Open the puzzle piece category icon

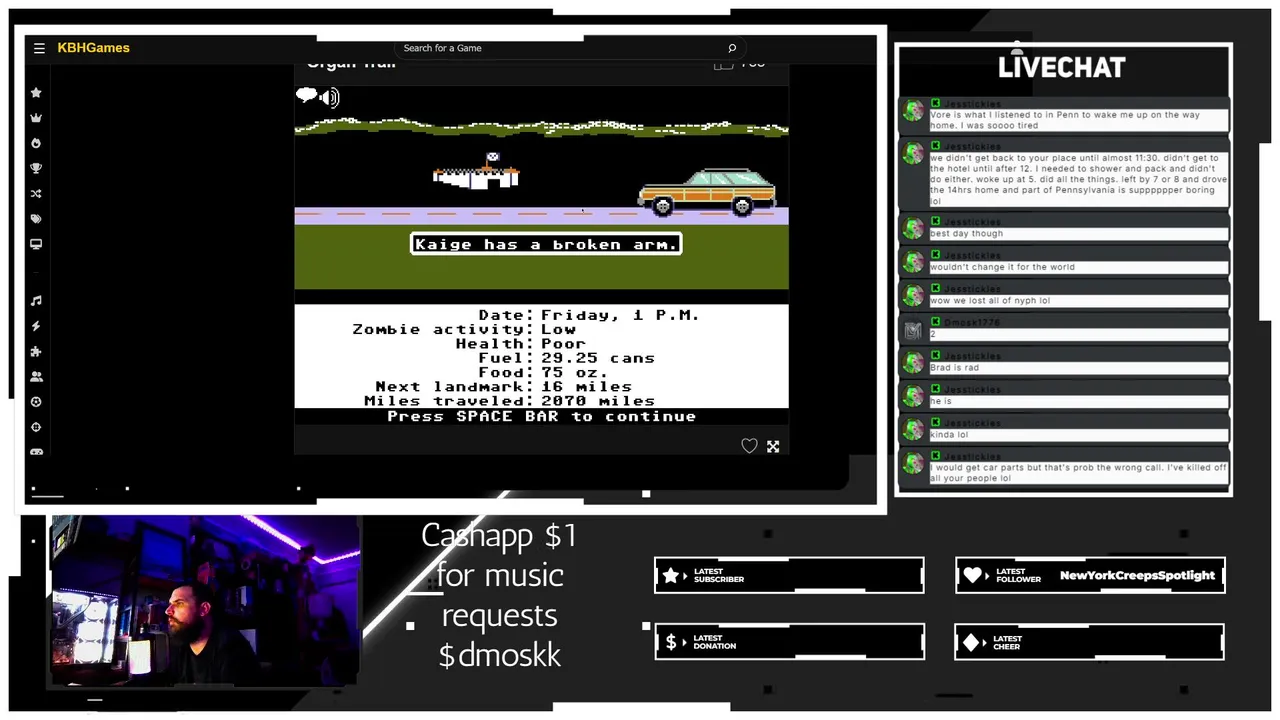36,352
